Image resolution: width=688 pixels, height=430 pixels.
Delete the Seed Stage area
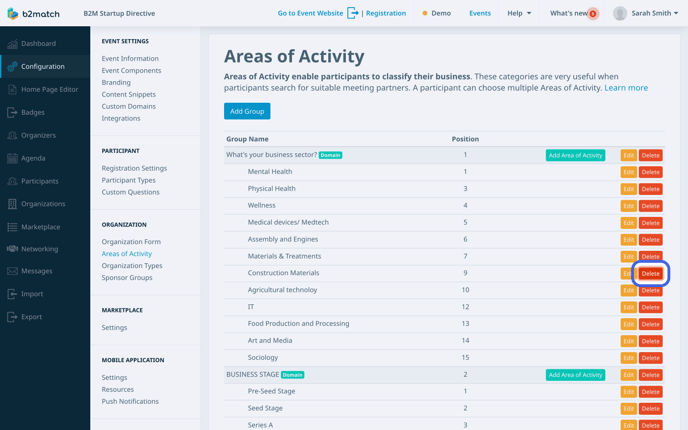coord(650,409)
